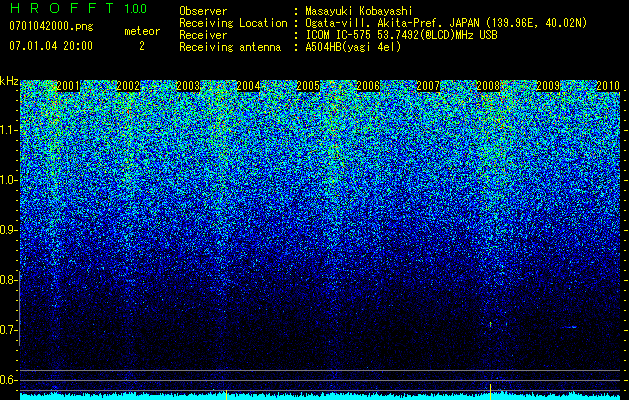Click the yellow meteor marker below 2004

pos(226,395)
